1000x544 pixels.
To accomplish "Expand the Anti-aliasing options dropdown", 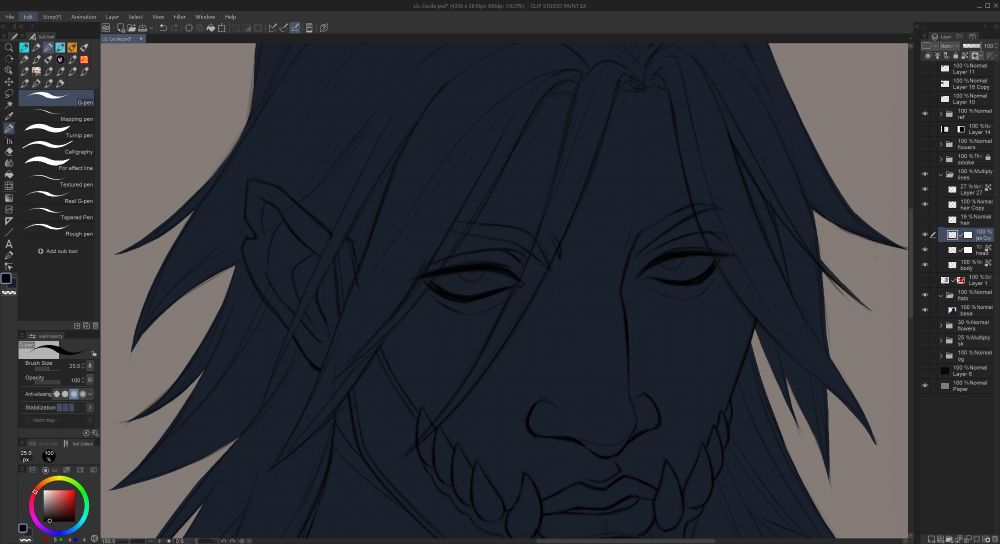I will [x=92, y=394].
